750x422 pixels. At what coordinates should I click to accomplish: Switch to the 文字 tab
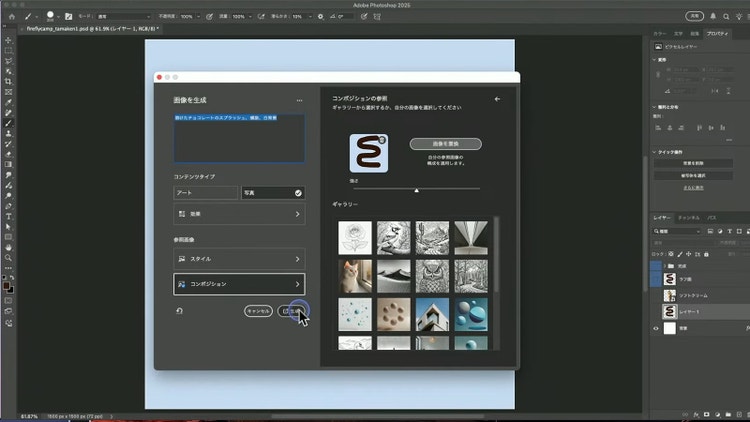(x=678, y=33)
